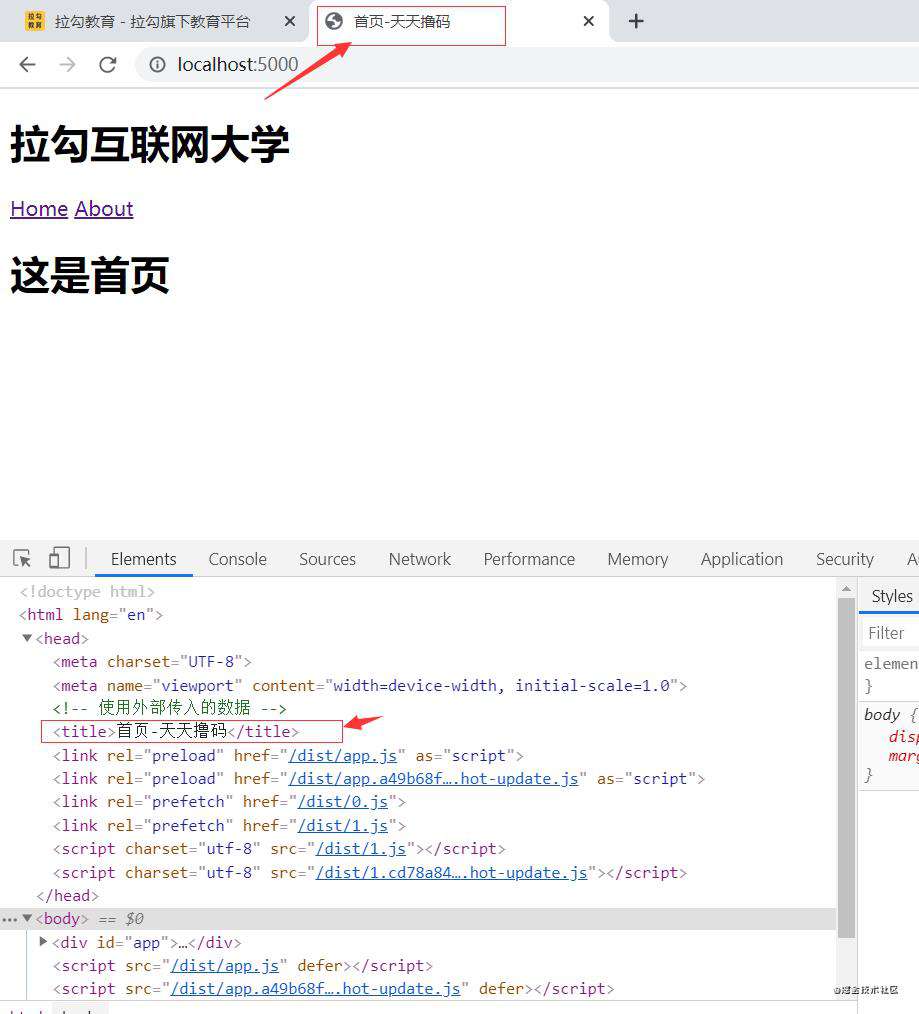Image resolution: width=919 pixels, height=1014 pixels.
Task: Select the meta viewport row
Action: (370, 685)
